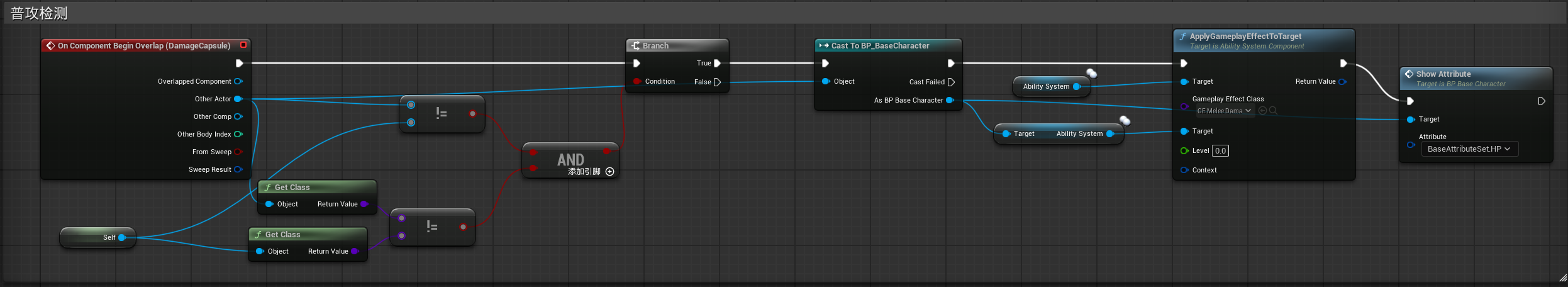Click the Target input pin on the Target/Ability System getter node

1006,133
